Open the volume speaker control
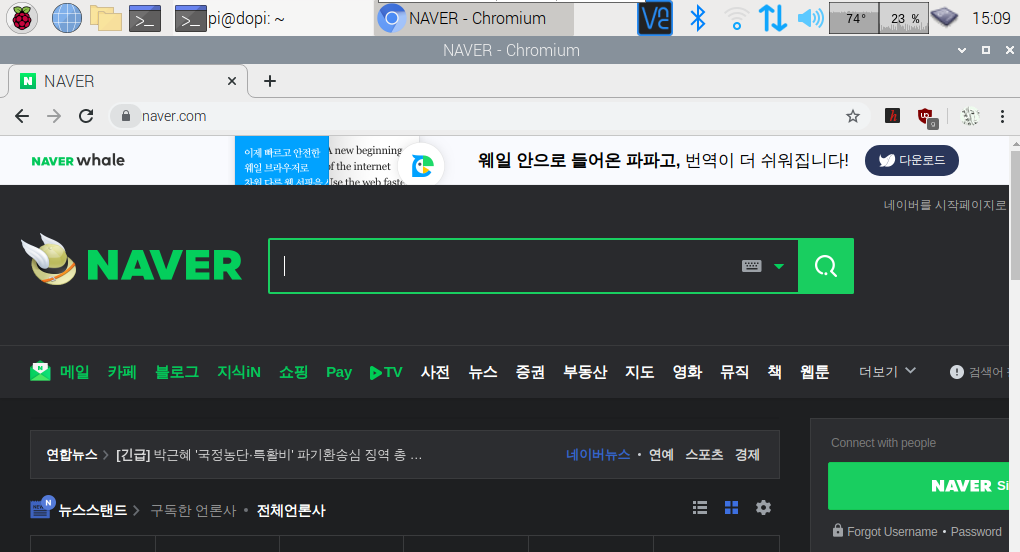 810,18
